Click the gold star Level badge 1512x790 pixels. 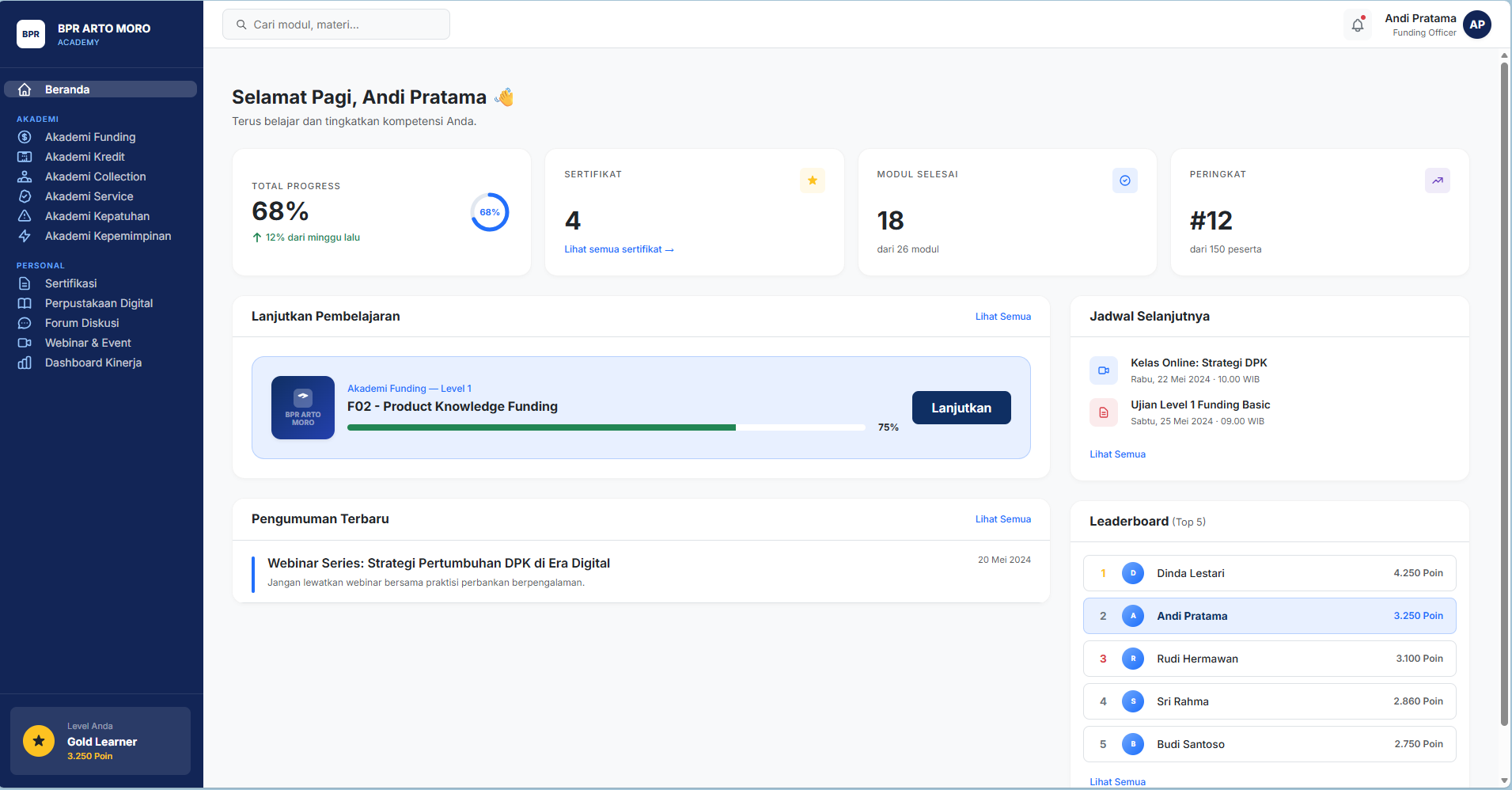click(x=39, y=741)
